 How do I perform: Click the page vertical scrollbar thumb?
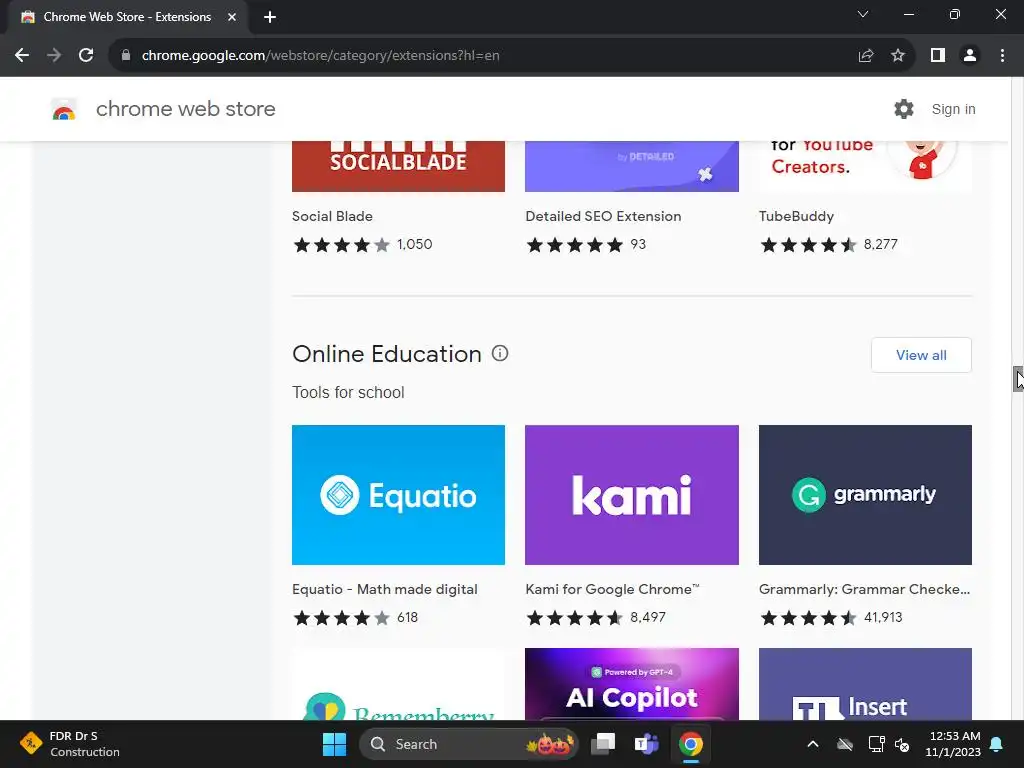coord(1018,379)
